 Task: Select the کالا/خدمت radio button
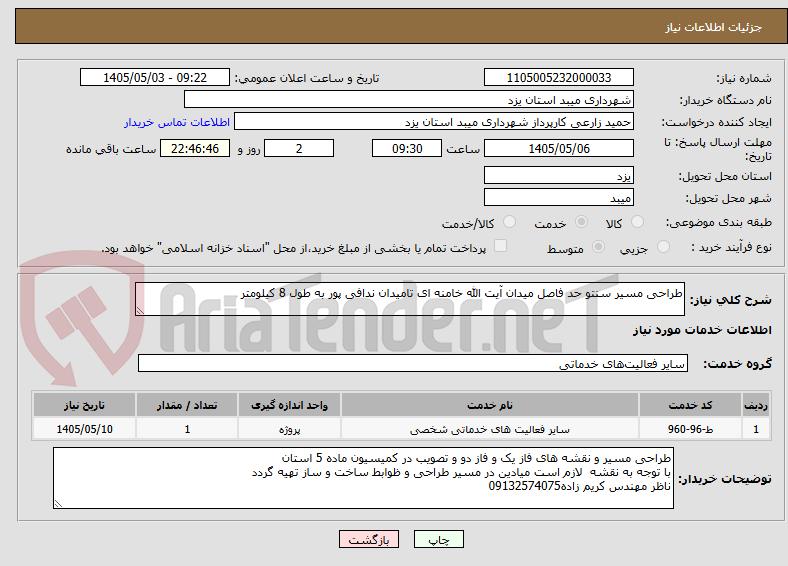[509, 222]
